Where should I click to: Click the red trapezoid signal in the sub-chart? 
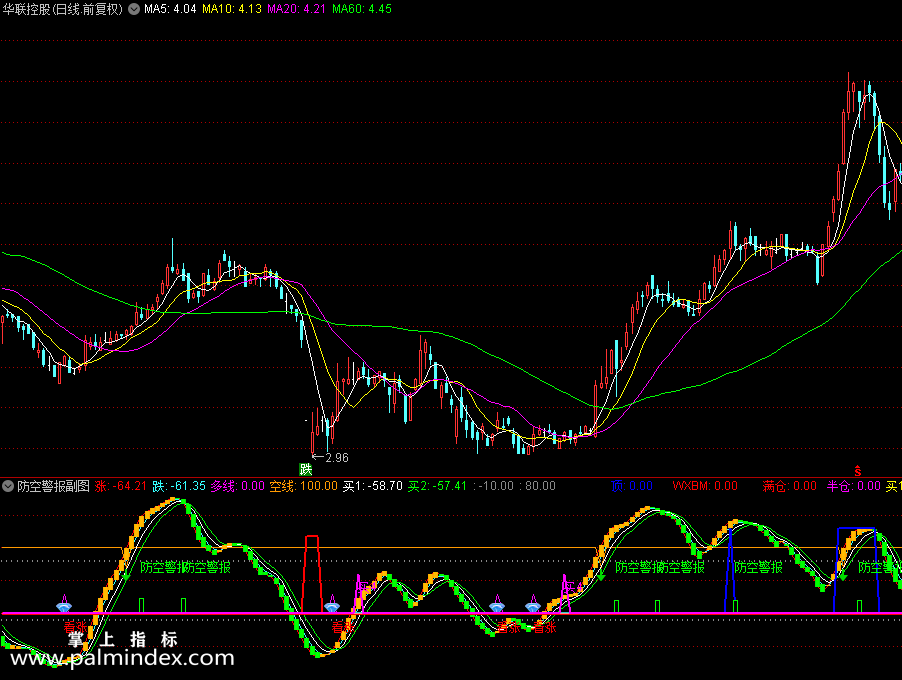click(x=312, y=574)
